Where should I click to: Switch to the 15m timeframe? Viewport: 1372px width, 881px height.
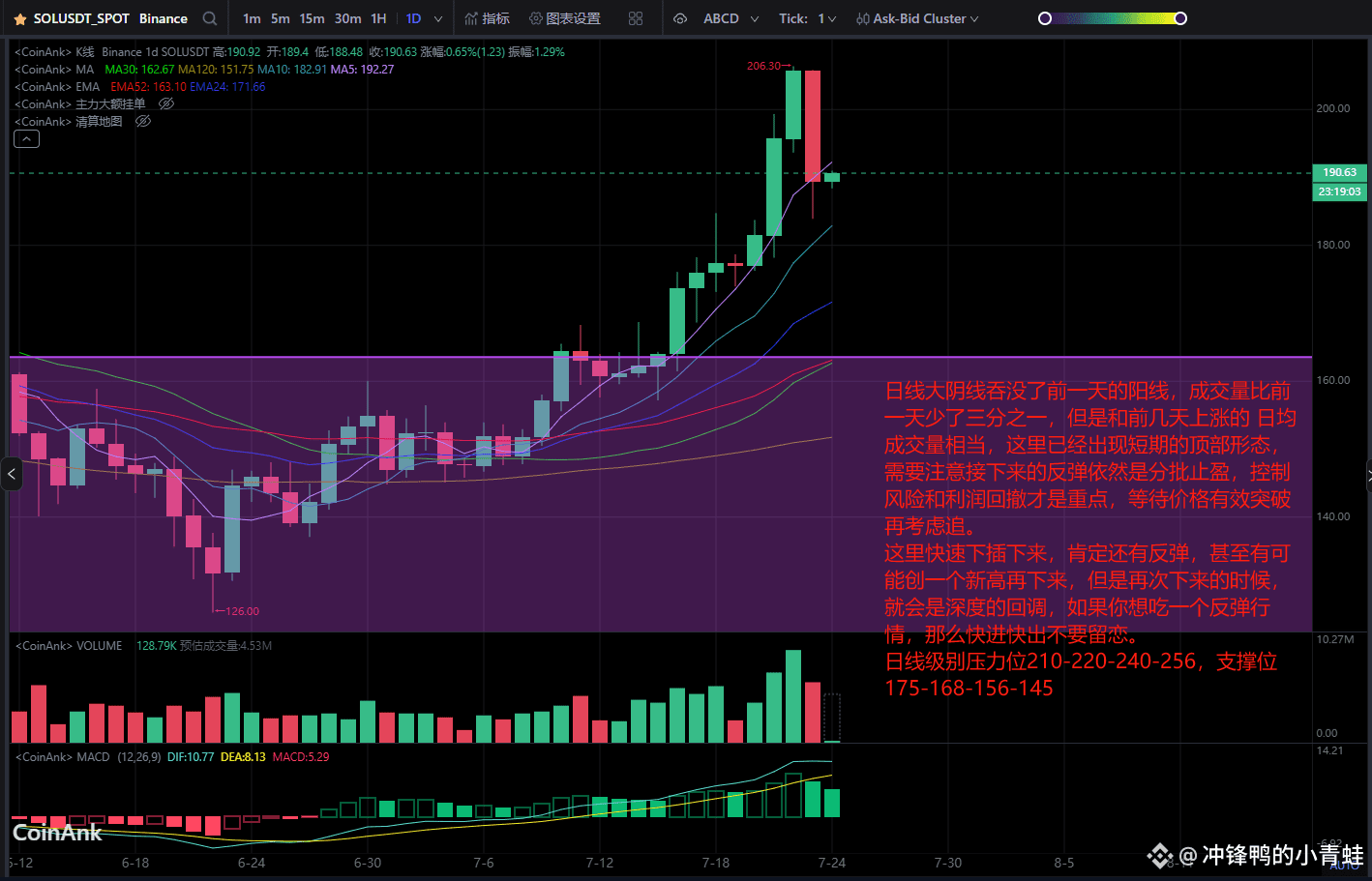pos(312,18)
